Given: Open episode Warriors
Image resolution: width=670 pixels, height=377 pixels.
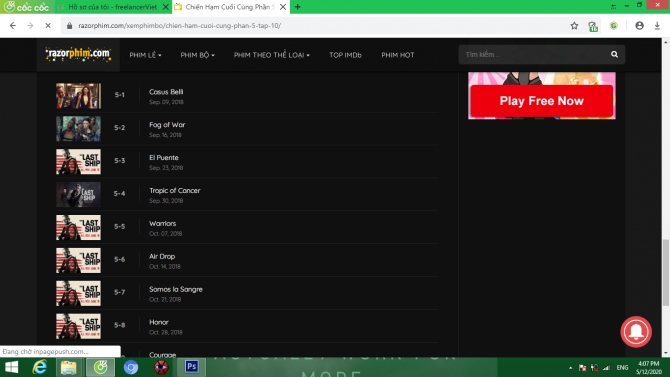Looking at the screenshot, I should (162, 224).
